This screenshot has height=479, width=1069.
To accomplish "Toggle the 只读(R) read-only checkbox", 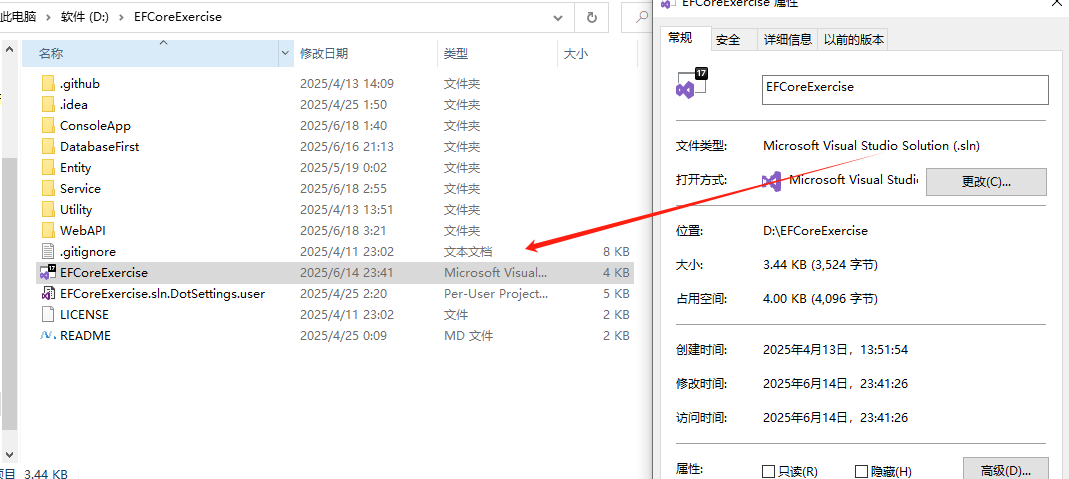I will [x=768, y=472].
